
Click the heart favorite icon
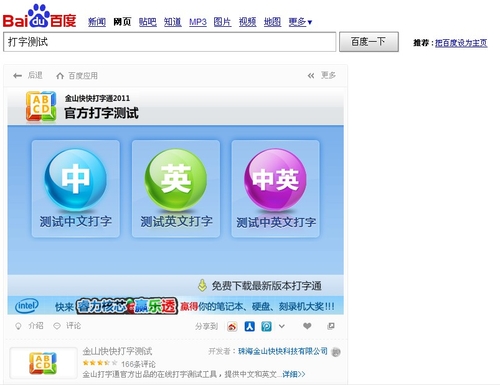307,326
